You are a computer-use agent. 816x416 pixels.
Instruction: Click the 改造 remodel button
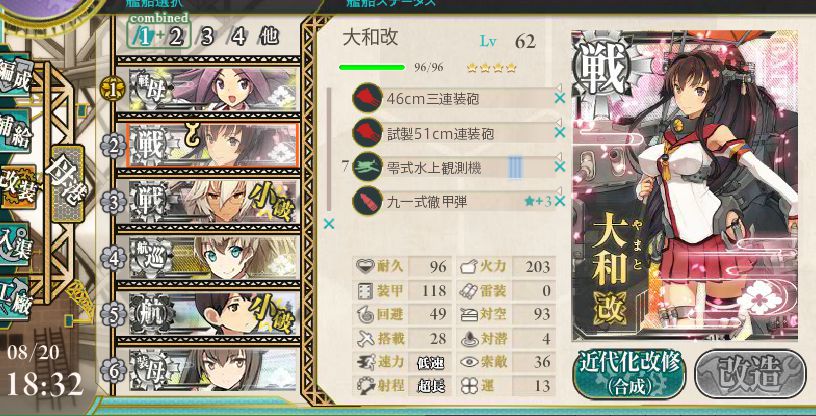coord(750,375)
